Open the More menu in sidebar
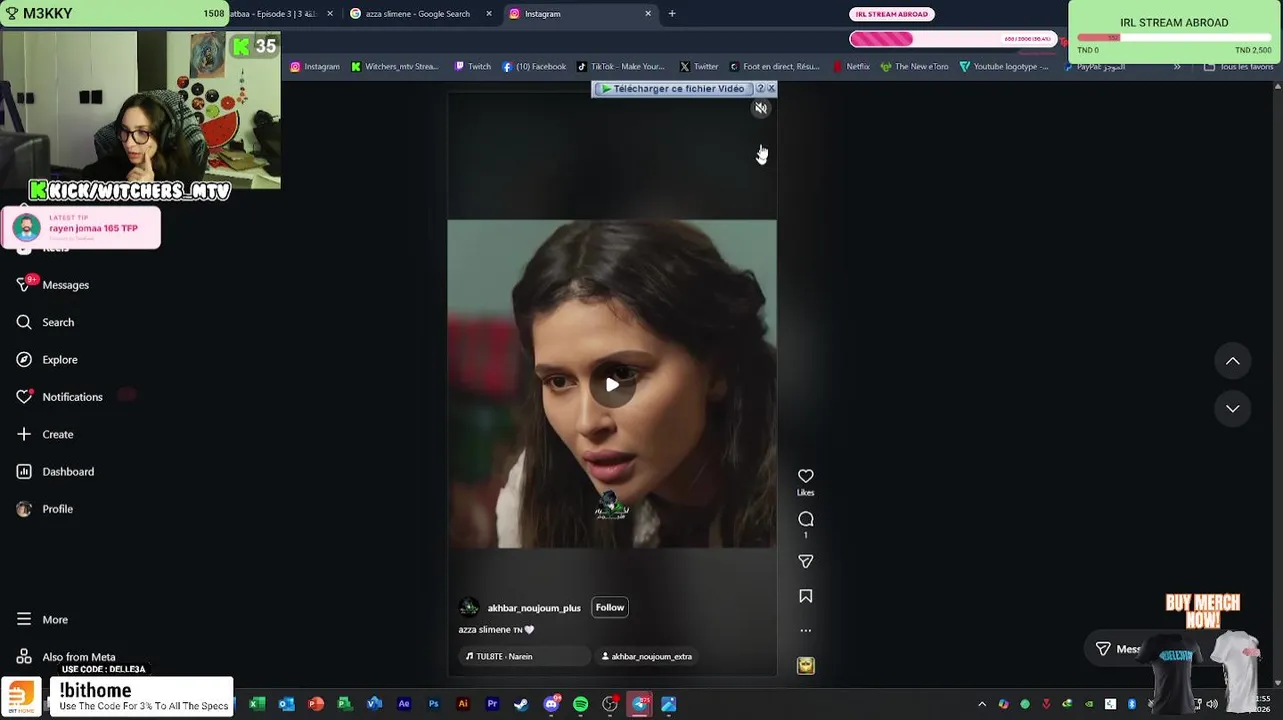This screenshot has width=1283, height=720. pos(42,620)
